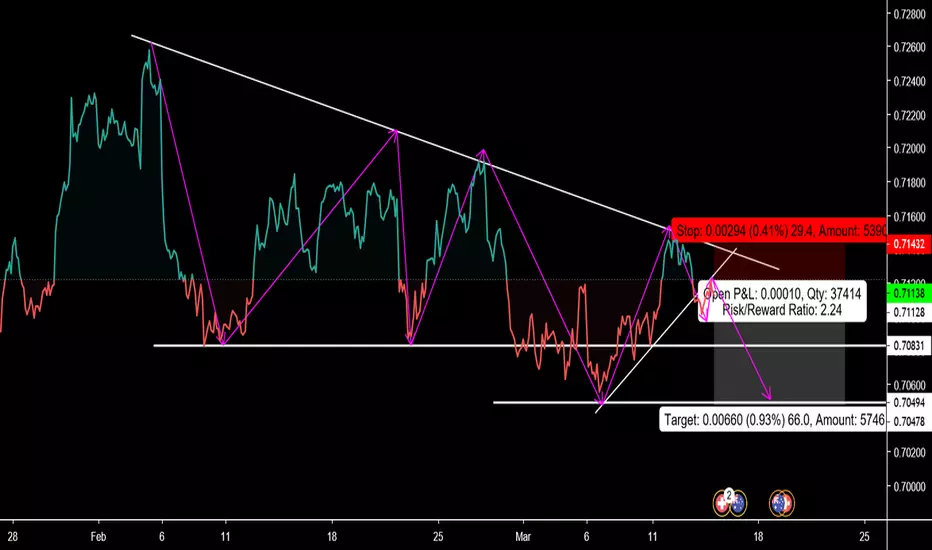The height and width of the screenshot is (550, 932).
Task: Click the 0.70000 price axis label
Action: 909,486
